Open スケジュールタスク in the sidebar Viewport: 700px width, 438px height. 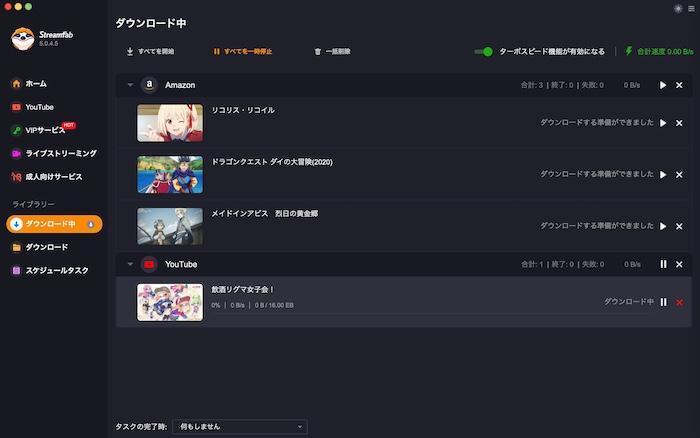click(x=50, y=270)
